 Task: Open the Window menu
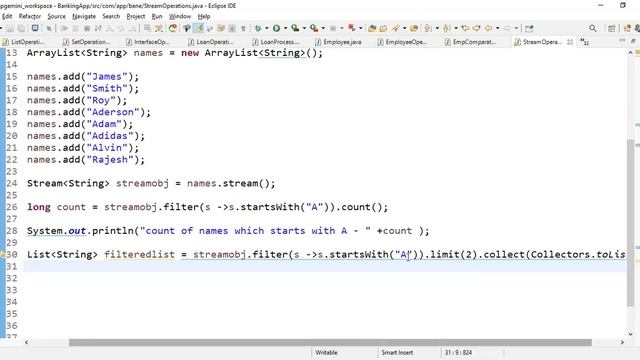click(x=180, y=16)
